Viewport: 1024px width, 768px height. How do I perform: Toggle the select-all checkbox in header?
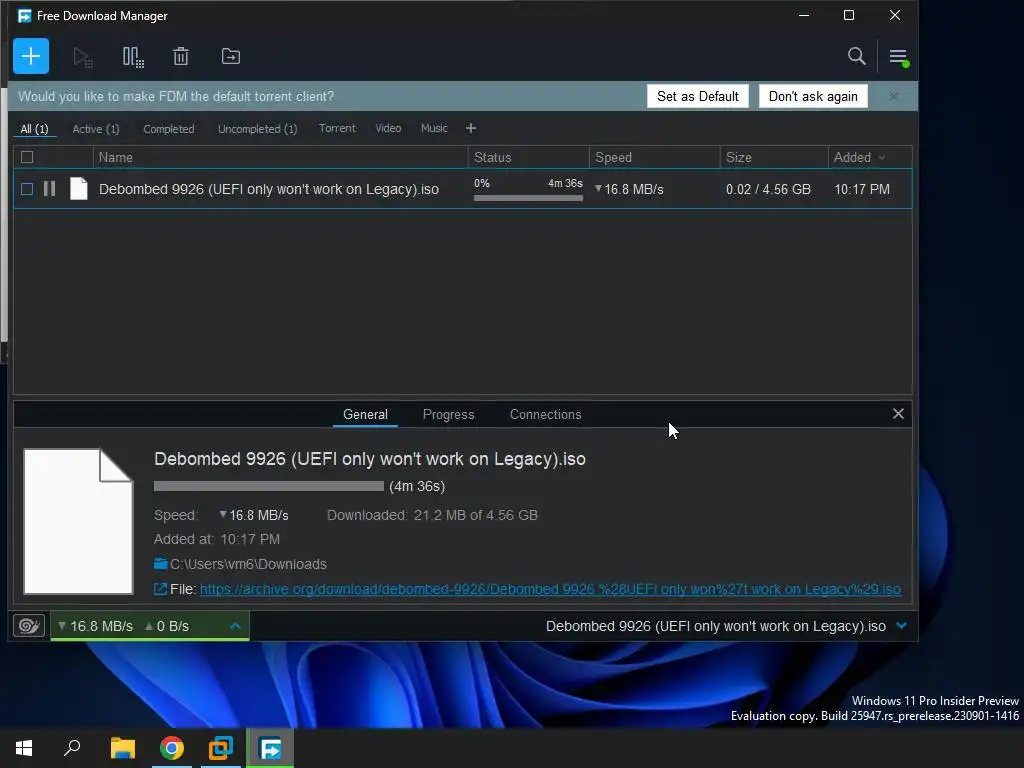(x=27, y=157)
